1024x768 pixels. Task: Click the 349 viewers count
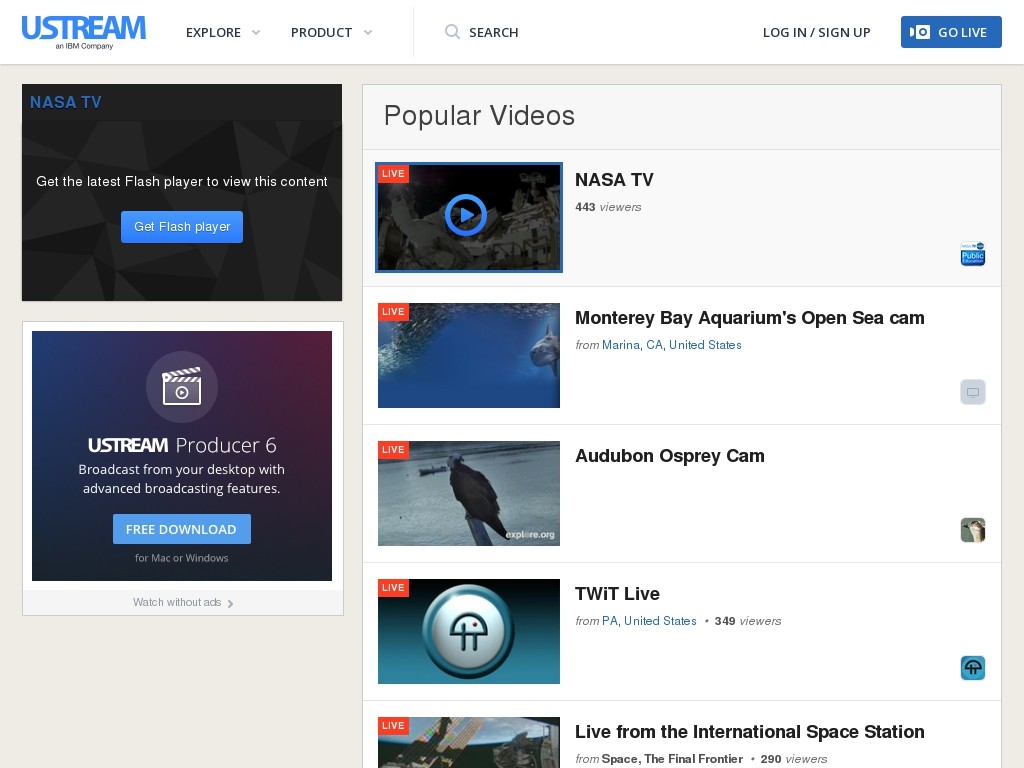(748, 620)
